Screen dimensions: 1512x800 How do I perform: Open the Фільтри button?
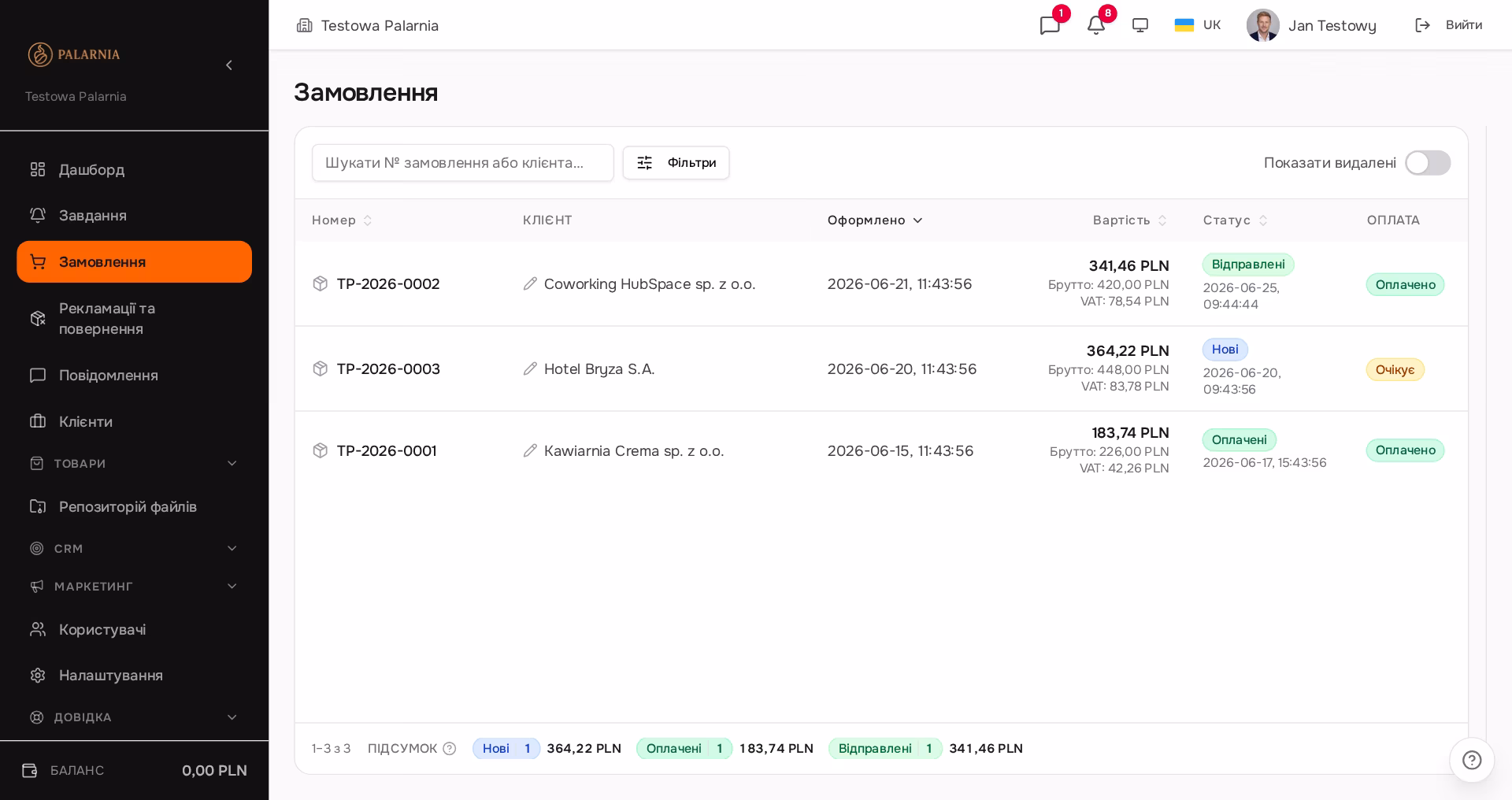pyautogui.click(x=676, y=163)
